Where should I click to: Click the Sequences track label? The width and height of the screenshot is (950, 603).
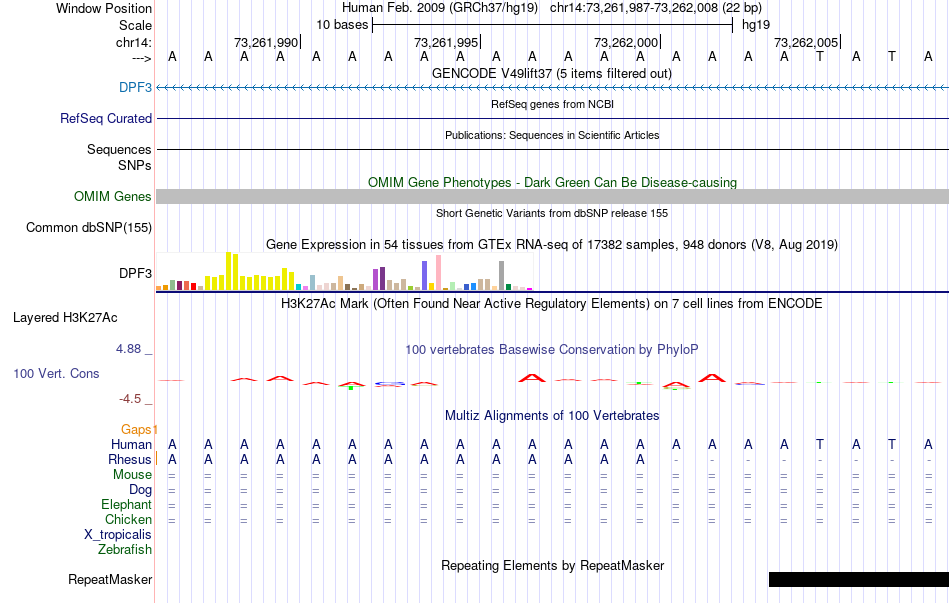point(119,149)
